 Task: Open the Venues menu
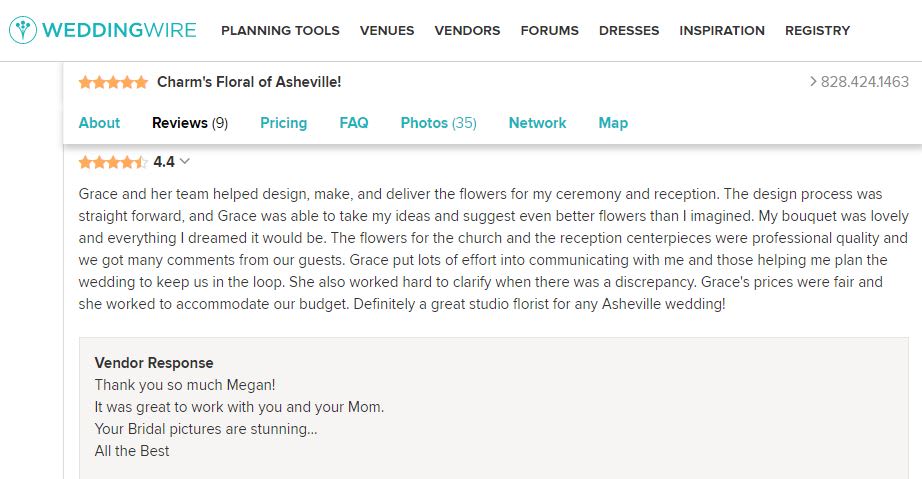click(387, 30)
